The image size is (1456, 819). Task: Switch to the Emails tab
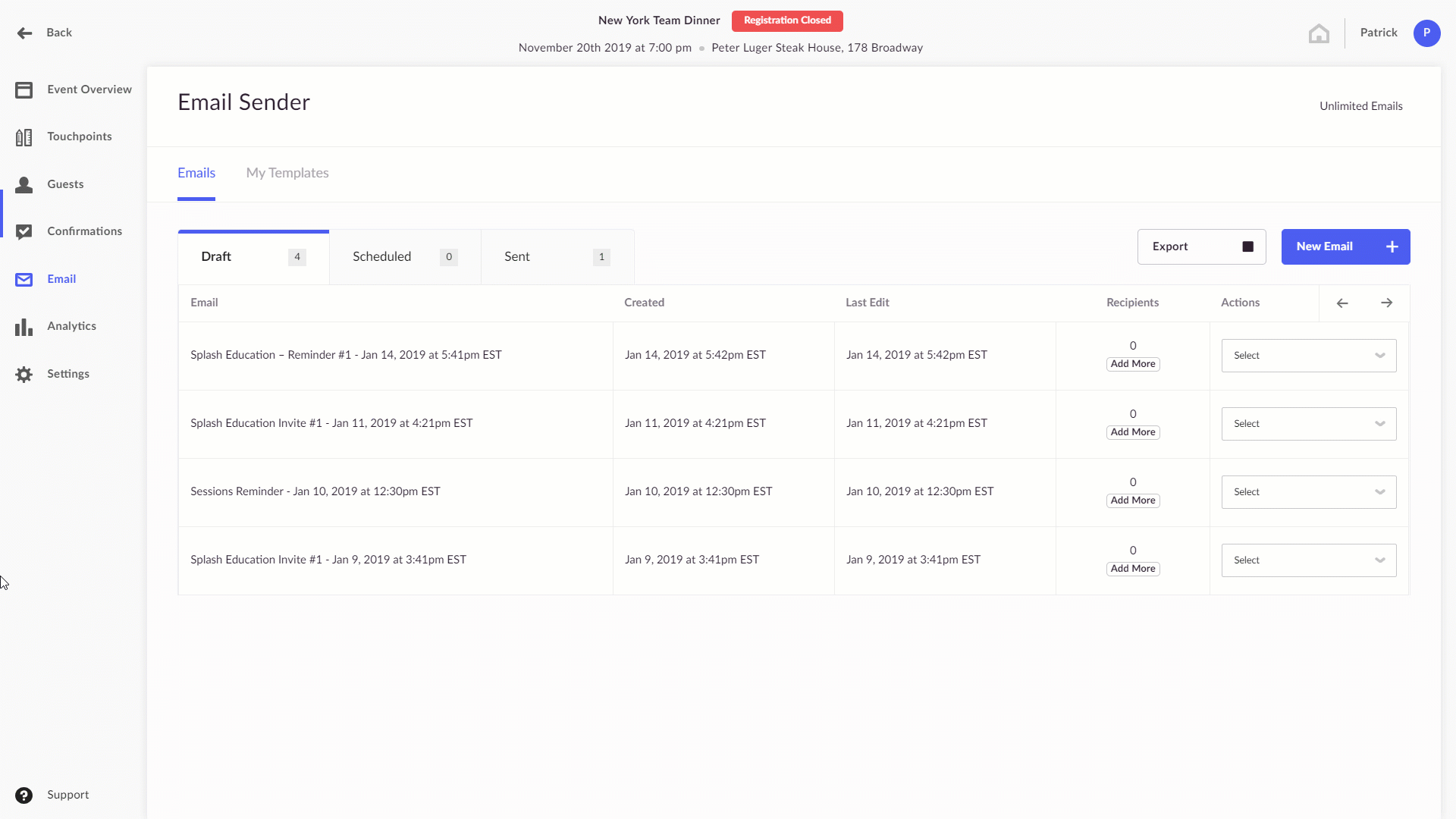[196, 173]
